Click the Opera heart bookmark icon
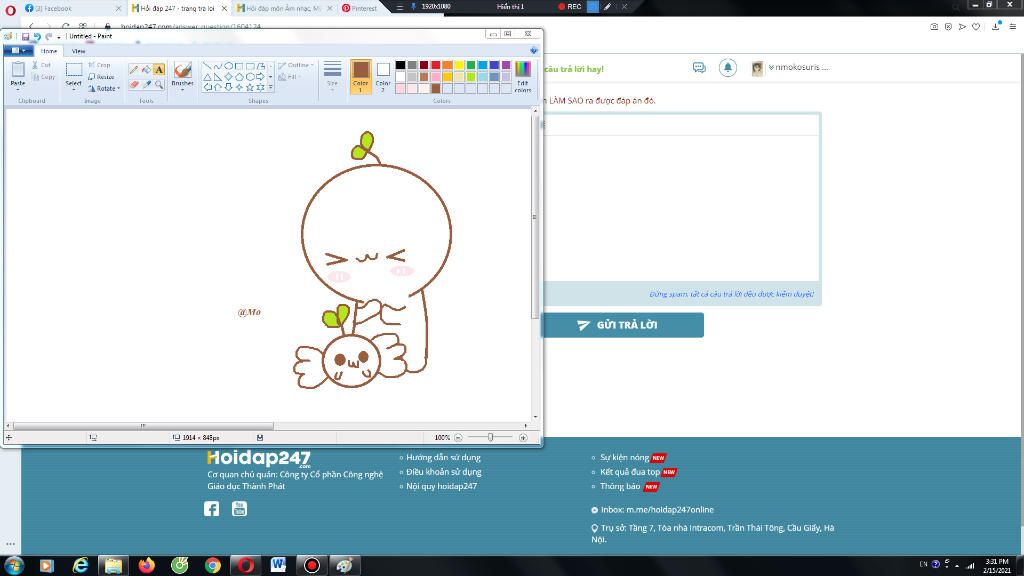This screenshot has width=1024, height=576. [976, 27]
